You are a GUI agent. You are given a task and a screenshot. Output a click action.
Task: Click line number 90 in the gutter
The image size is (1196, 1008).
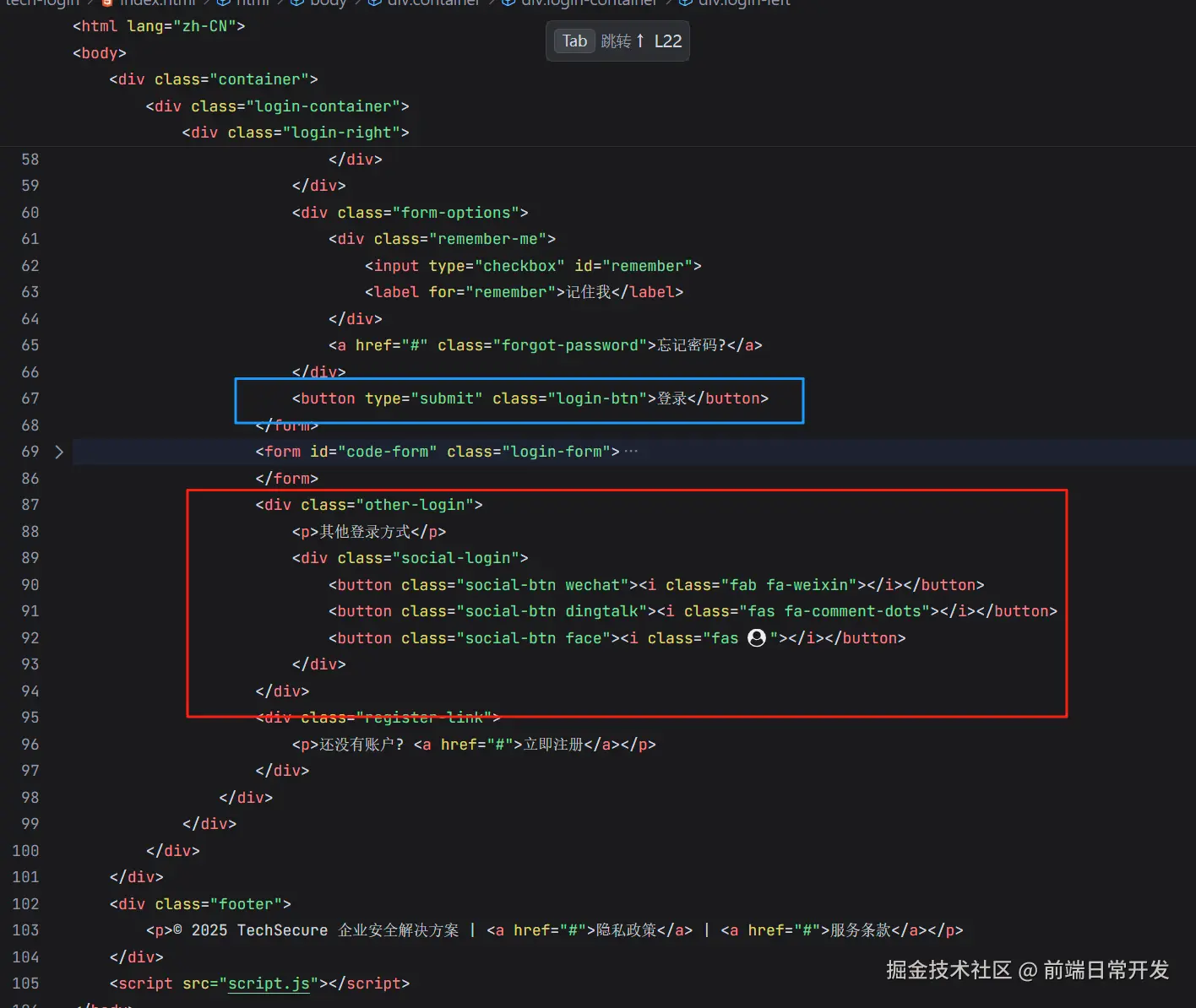tap(30, 585)
